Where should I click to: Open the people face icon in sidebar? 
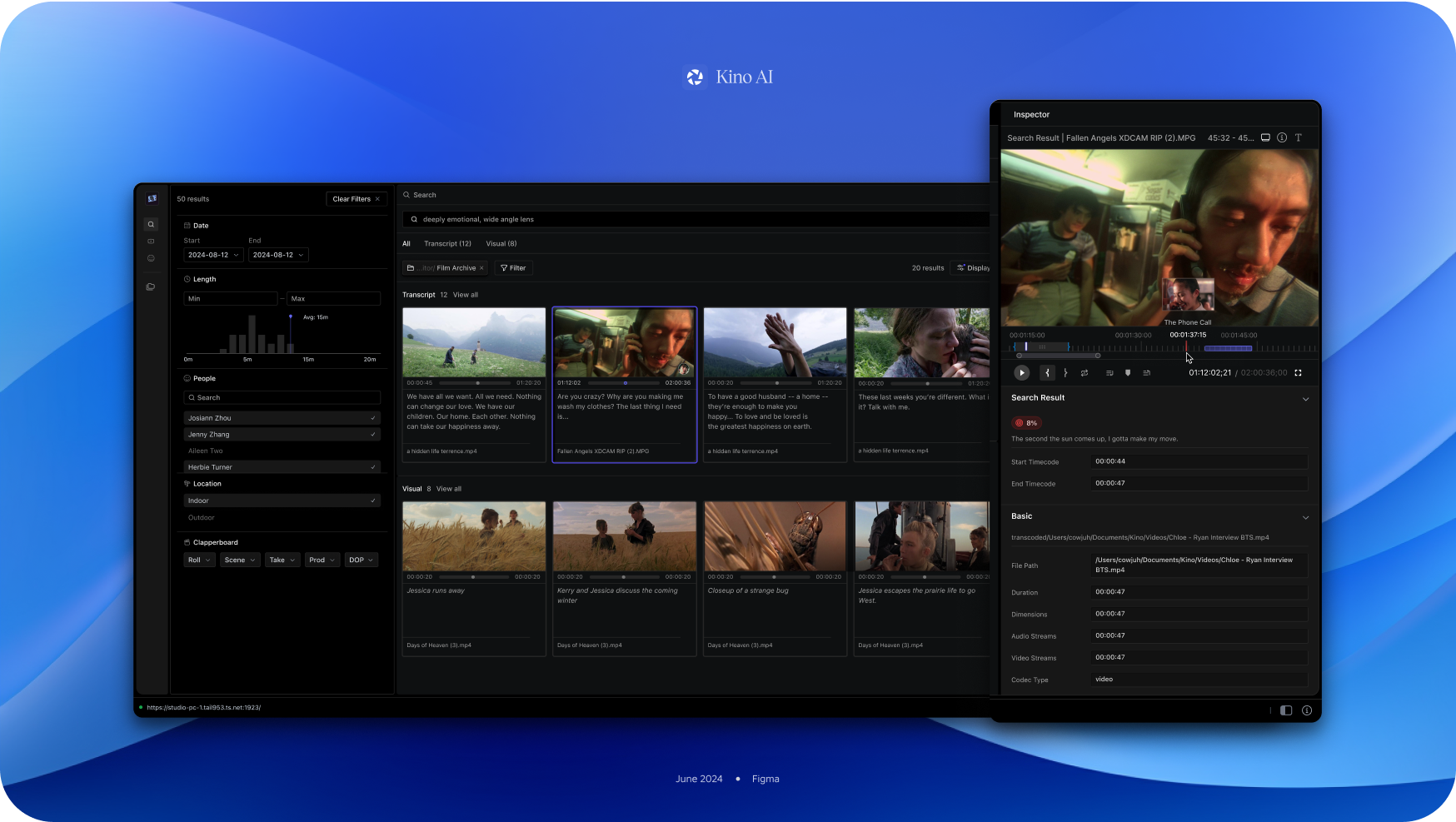pyautogui.click(x=151, y=258)
